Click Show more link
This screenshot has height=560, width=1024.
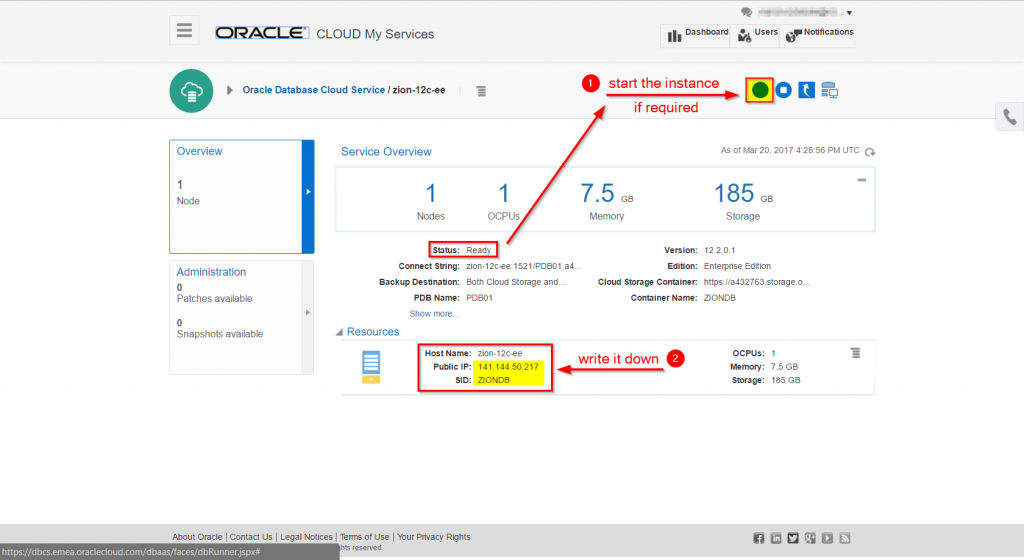click(x=434, y=314)
